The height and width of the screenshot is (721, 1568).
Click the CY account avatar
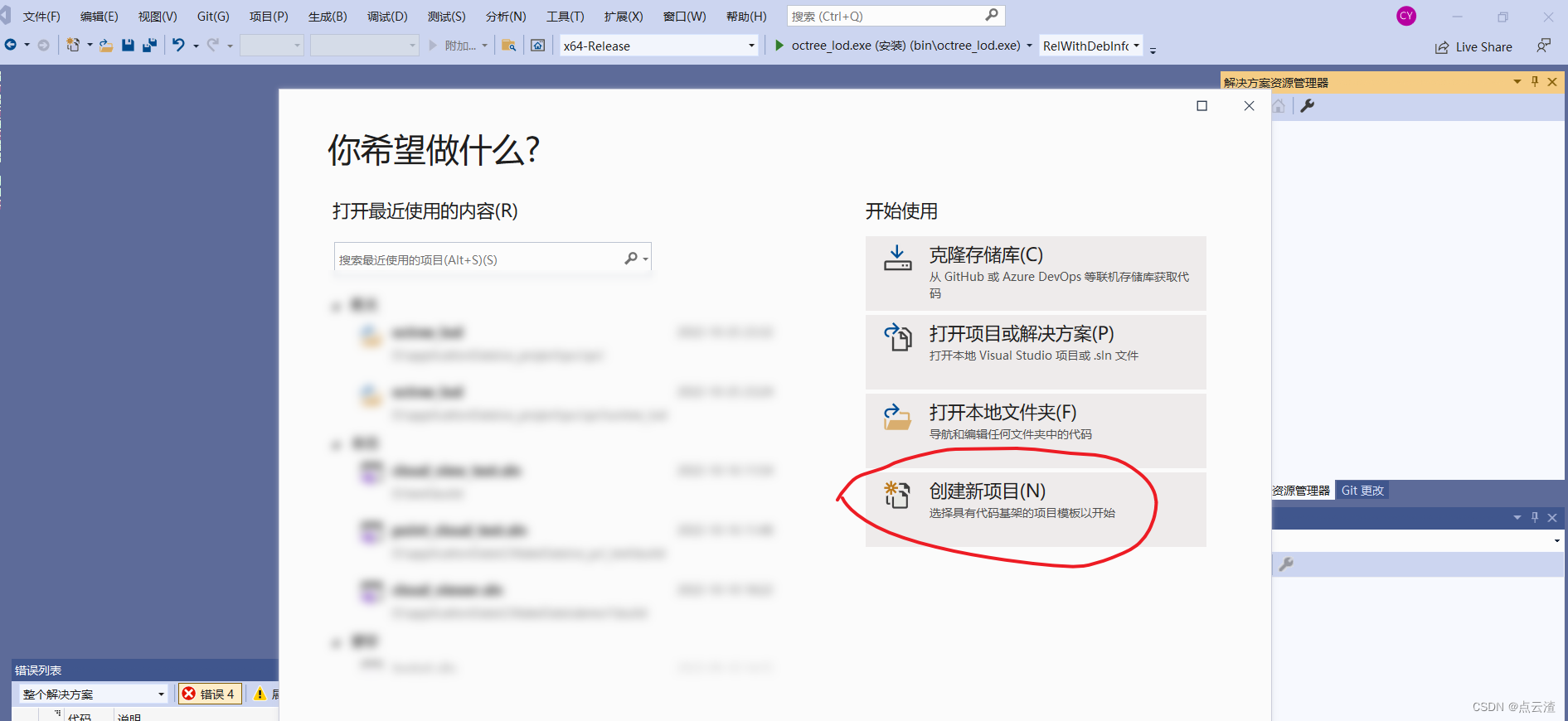[1406, 16]
